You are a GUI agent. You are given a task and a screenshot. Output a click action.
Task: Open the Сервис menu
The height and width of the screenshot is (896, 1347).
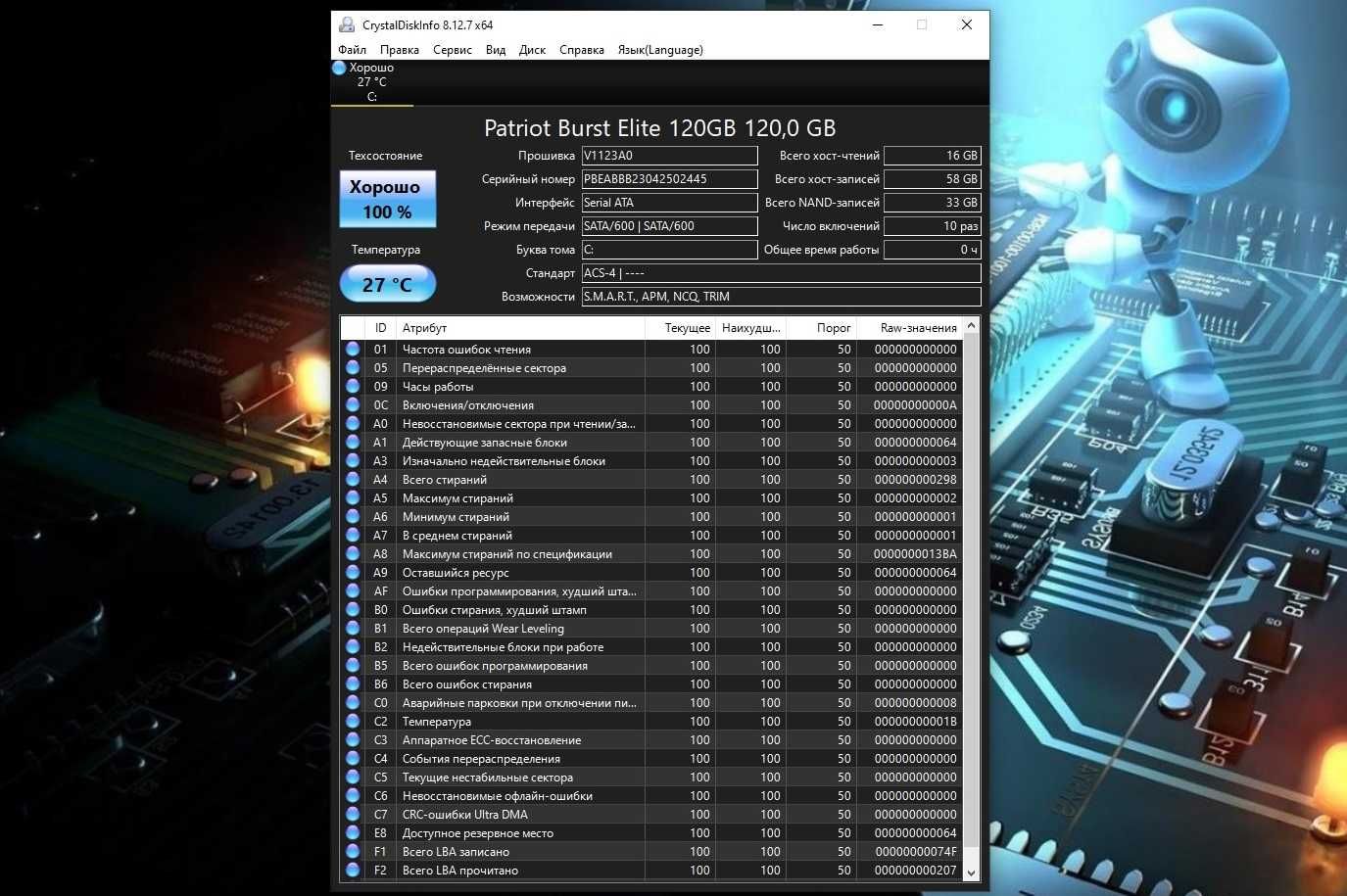(x=453, y=50)
